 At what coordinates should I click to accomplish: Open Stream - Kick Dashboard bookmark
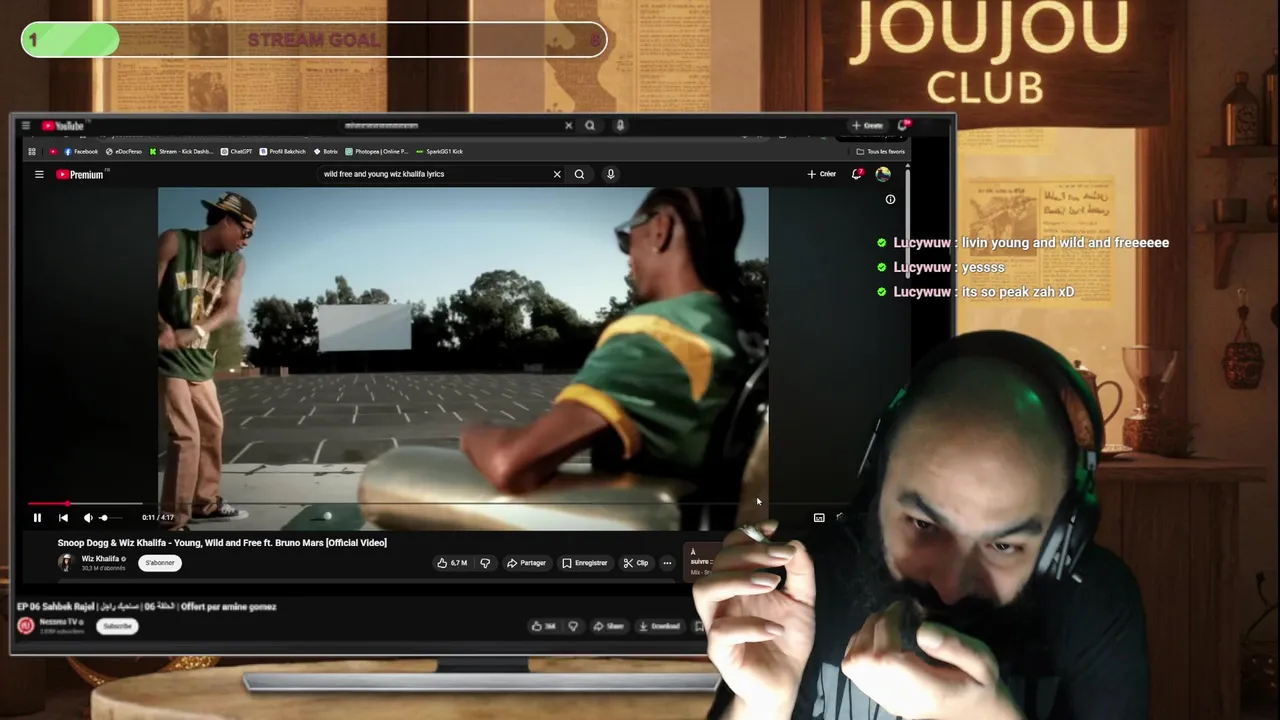click(181, 152)
